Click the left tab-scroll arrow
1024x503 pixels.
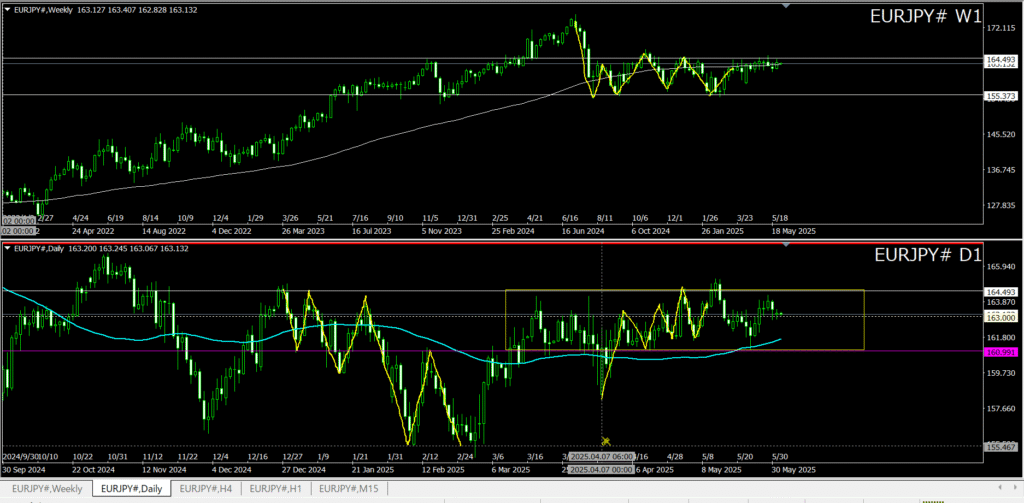(1000, 487)
